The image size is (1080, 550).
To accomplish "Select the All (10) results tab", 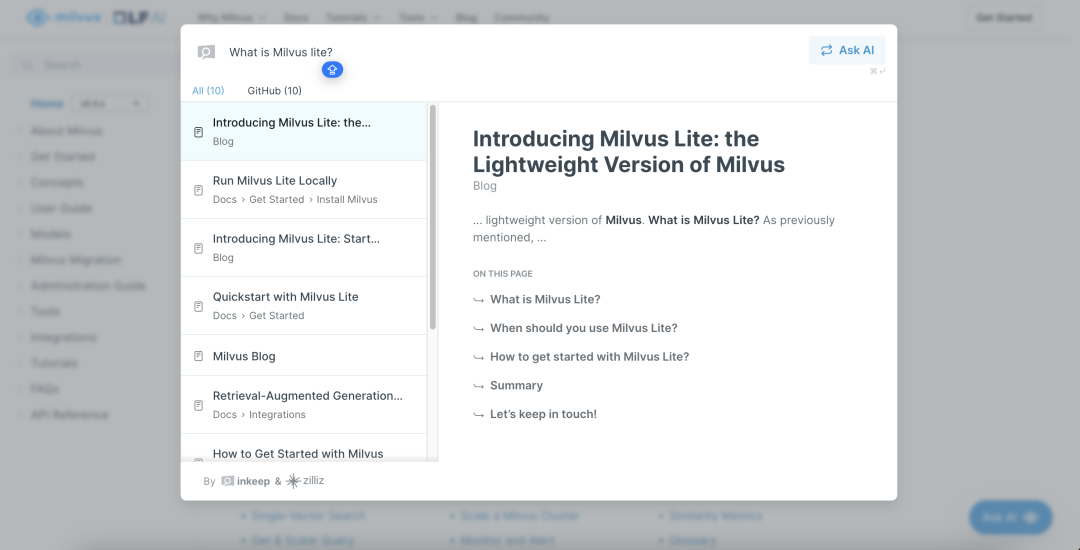I will [208, 90].
